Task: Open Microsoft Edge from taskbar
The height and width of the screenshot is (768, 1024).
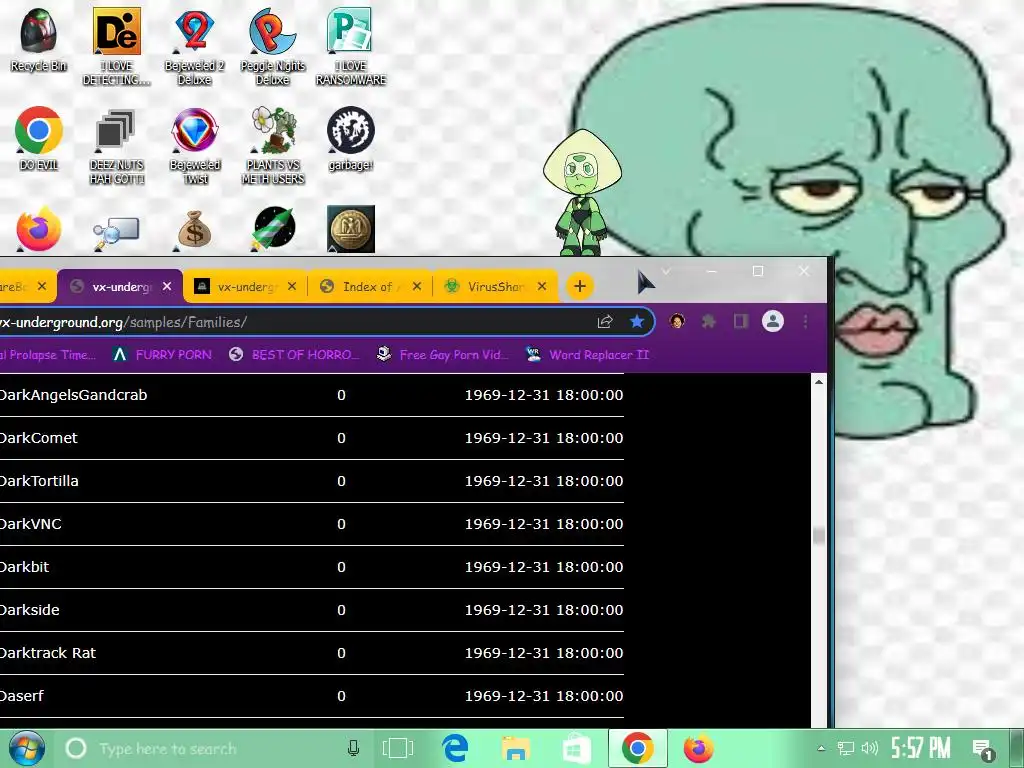Action: click(455, 748)
